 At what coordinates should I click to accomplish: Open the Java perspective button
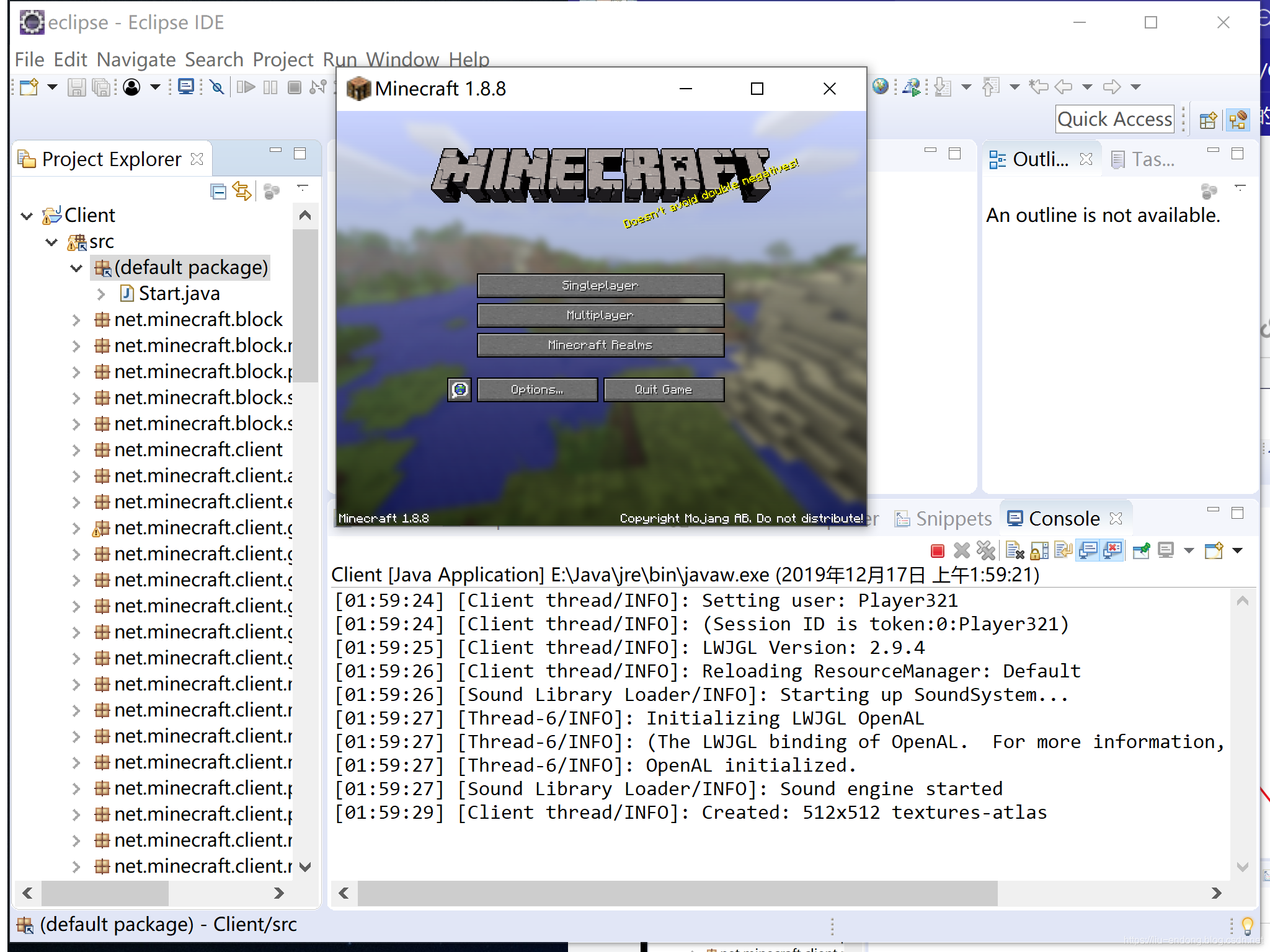click(x=1238, y=120)
